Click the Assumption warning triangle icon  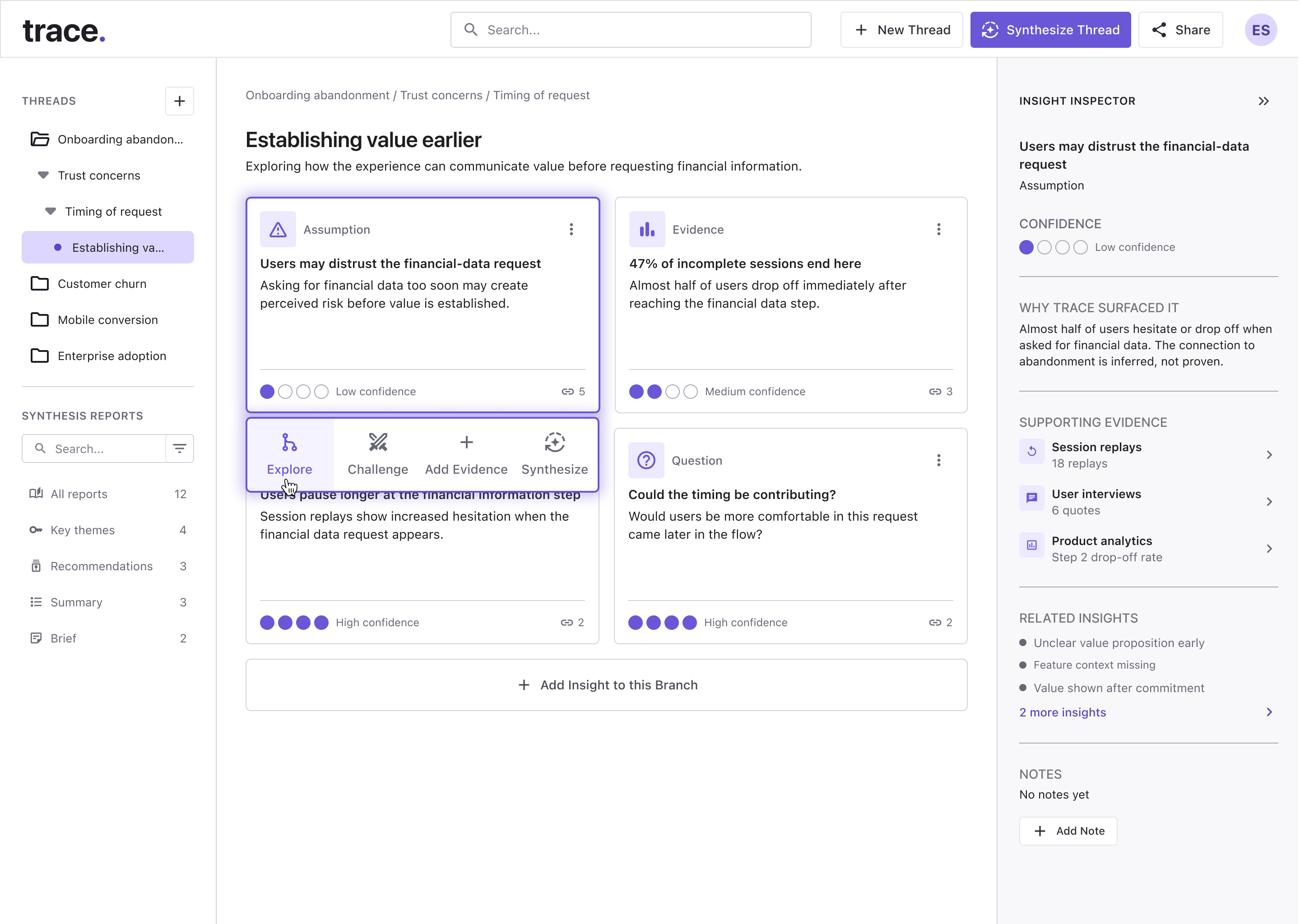(x=278, y=229)
